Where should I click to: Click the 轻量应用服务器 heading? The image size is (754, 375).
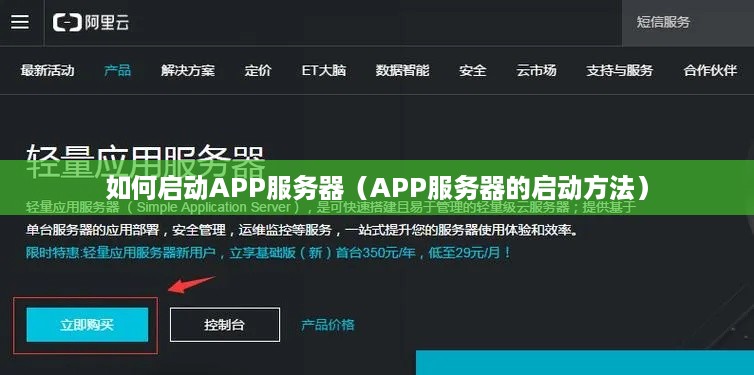145,161
